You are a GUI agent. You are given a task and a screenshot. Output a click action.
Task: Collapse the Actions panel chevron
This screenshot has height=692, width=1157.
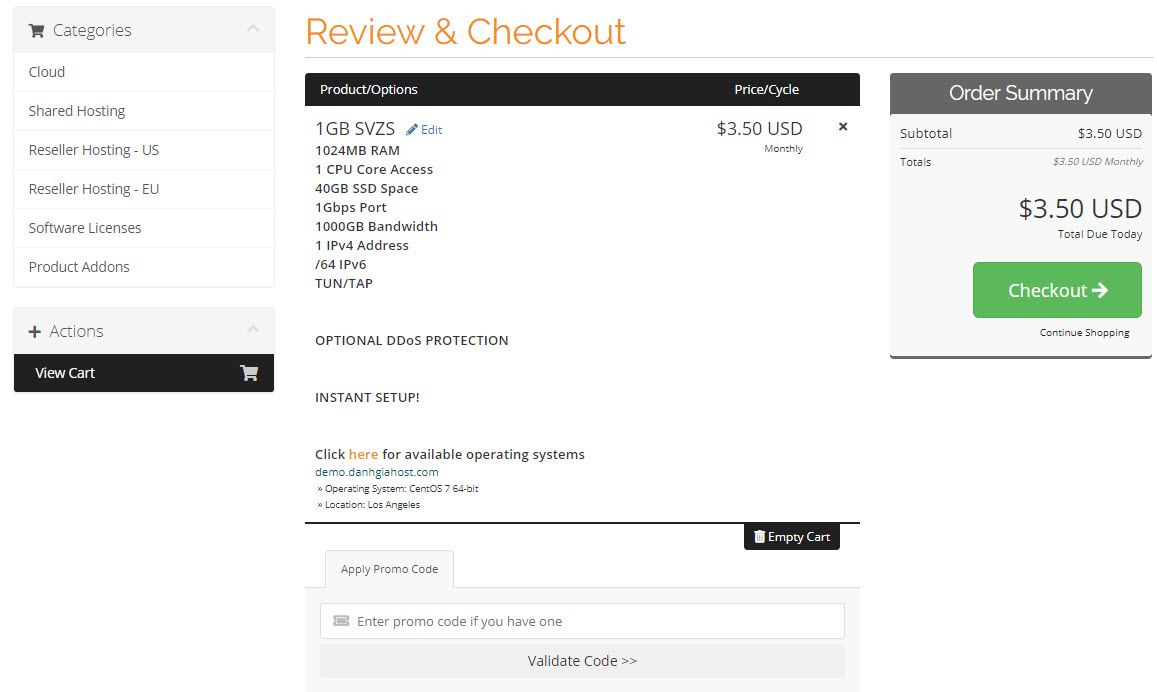pyautogui.click(x=253, y=330)
